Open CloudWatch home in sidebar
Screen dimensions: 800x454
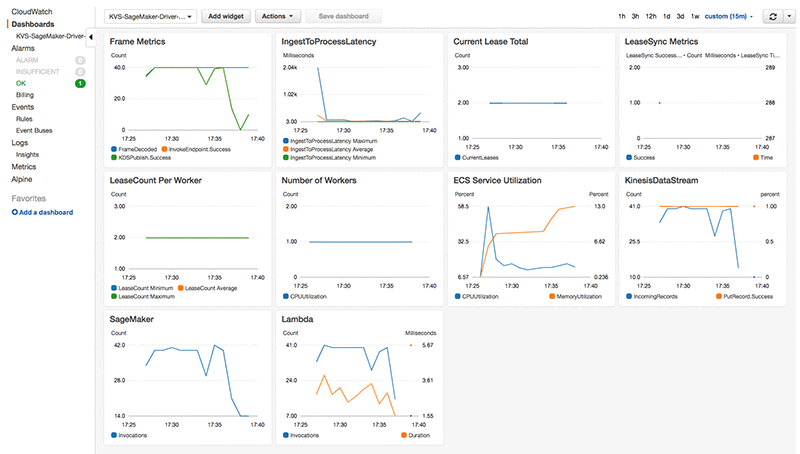click(32, 12)
